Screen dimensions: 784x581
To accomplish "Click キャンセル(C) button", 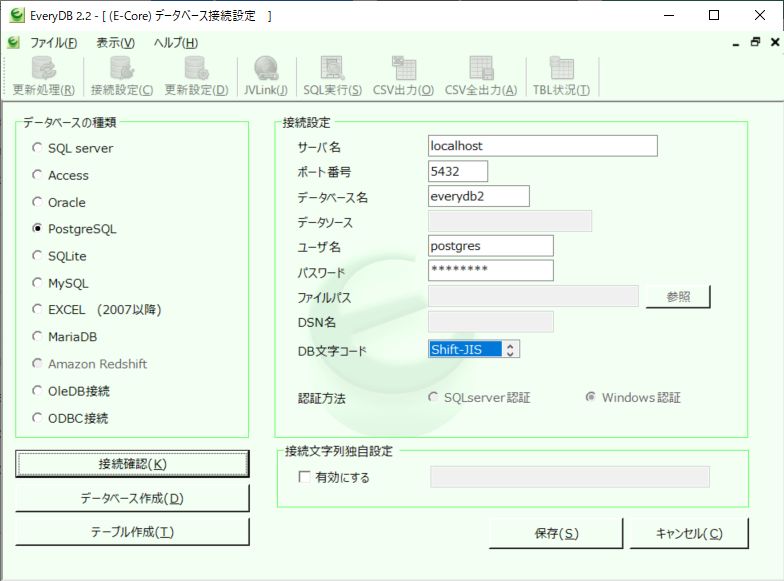I will pyautogui.click(x=689, y=533).
